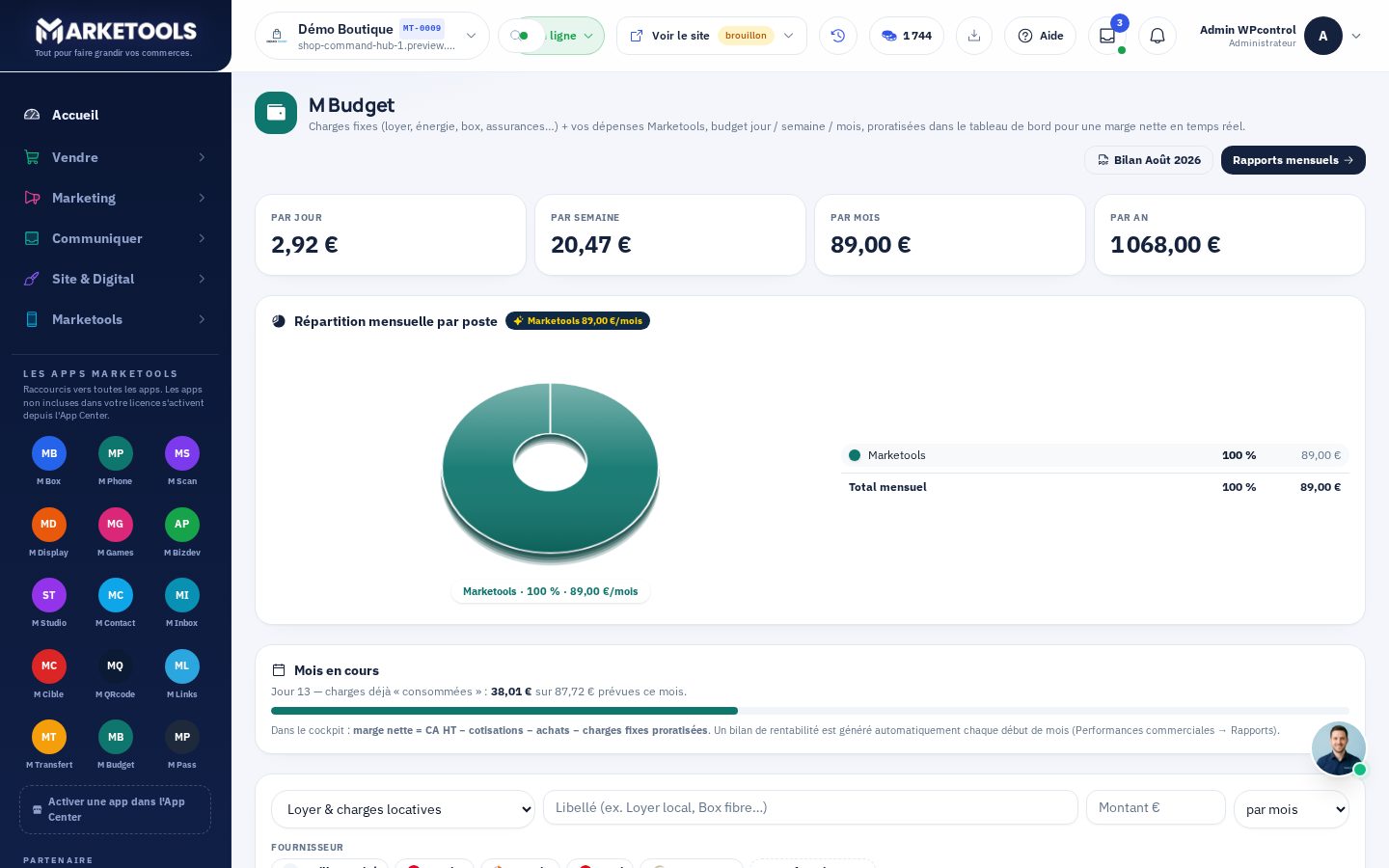Open the Bilan Août 2026 PDF
Viewport: 1389px width, 868px height.
click(1149, 160)
